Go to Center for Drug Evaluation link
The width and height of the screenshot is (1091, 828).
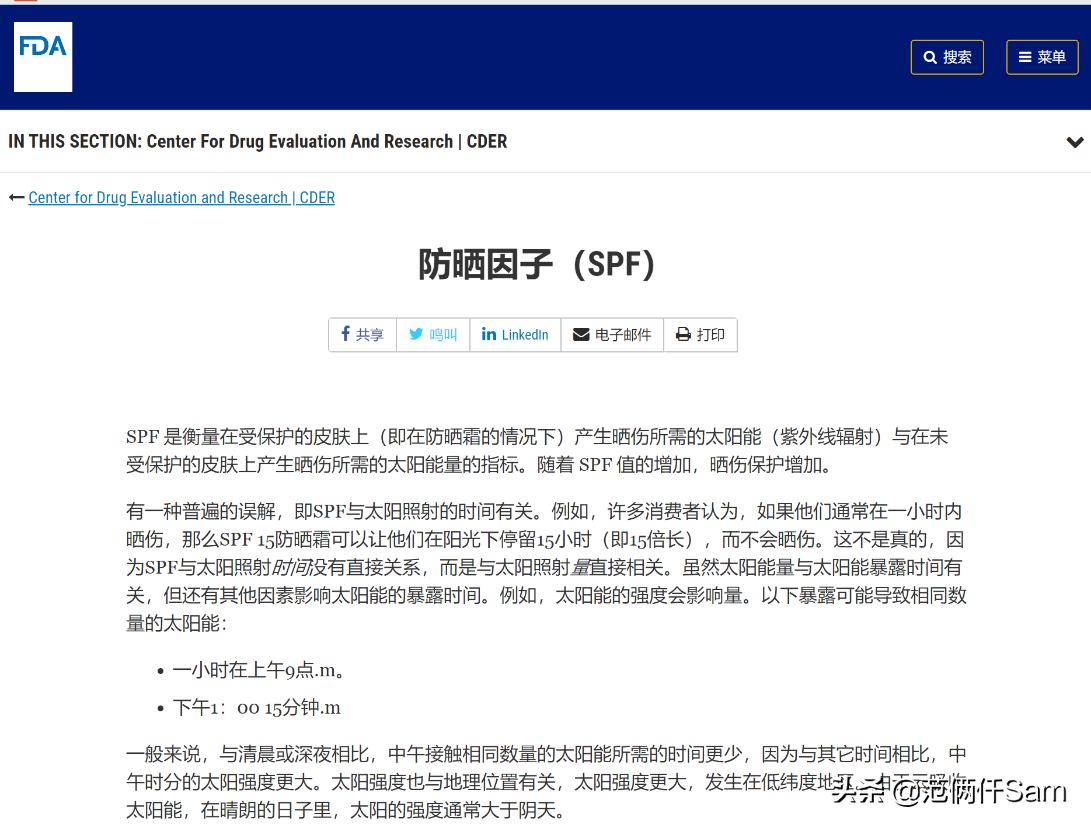point(181,198)
